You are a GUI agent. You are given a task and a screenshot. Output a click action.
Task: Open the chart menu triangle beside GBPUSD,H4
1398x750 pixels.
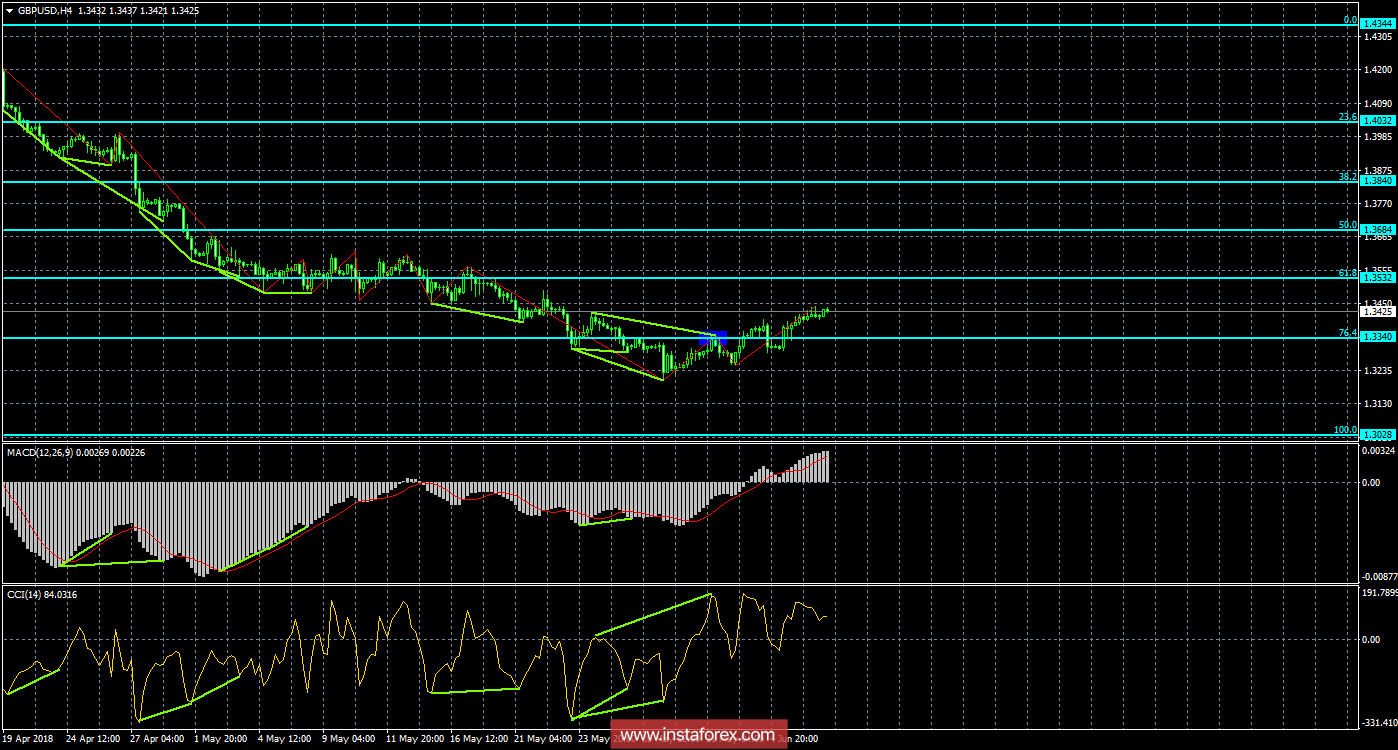(9, 9)
